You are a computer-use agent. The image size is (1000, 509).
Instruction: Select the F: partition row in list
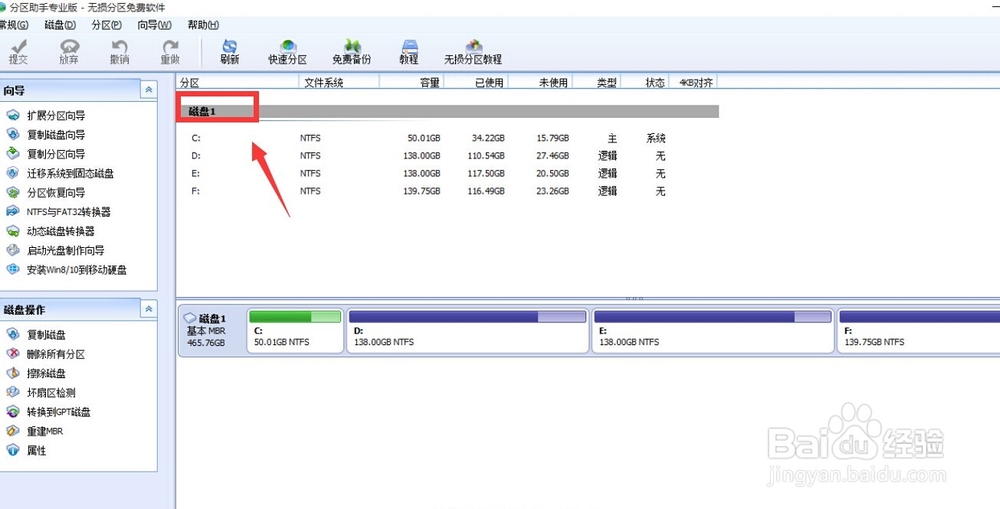tap(448, 191)
